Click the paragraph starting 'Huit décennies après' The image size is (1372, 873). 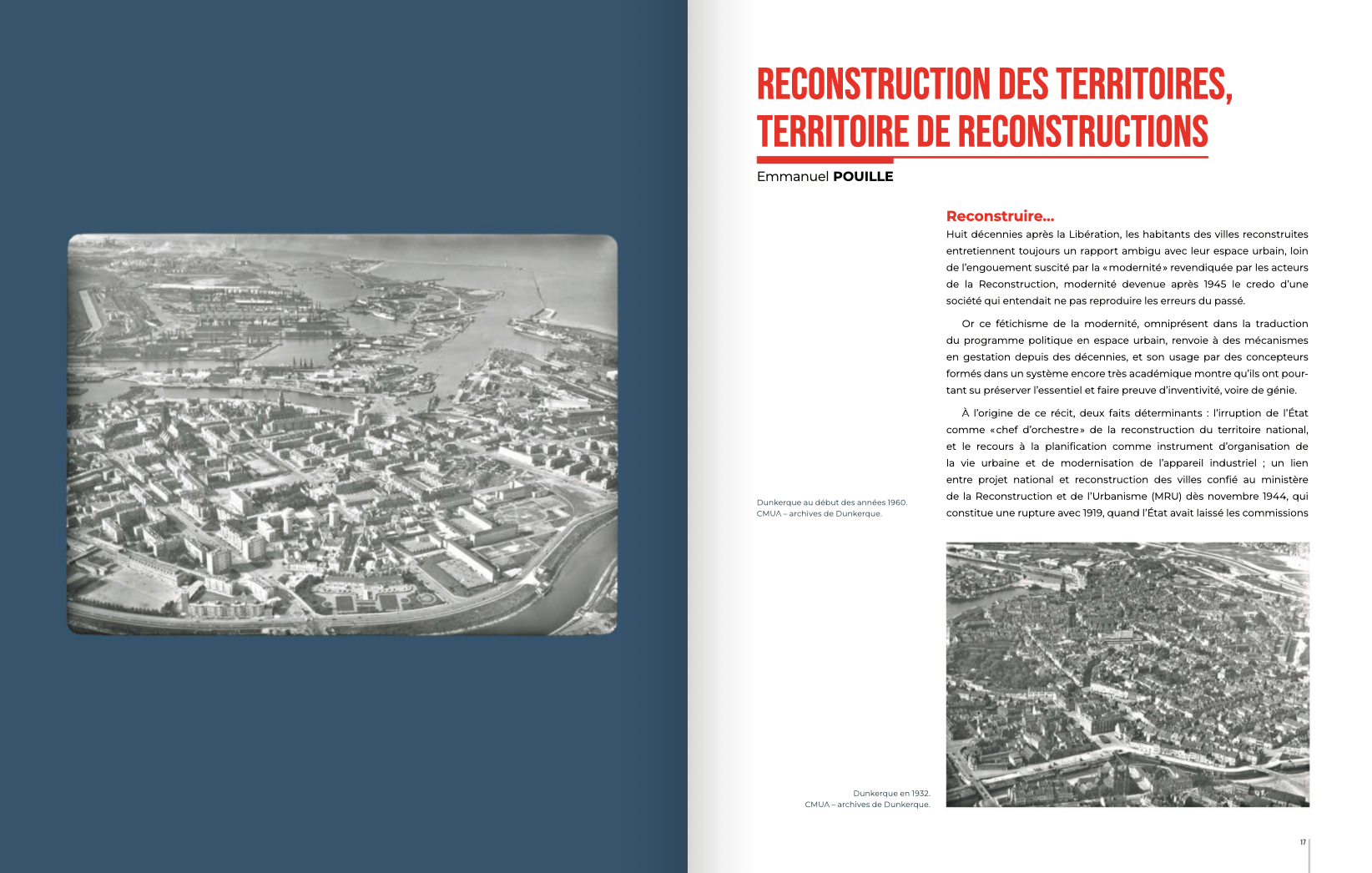(x=1127, y=268)
